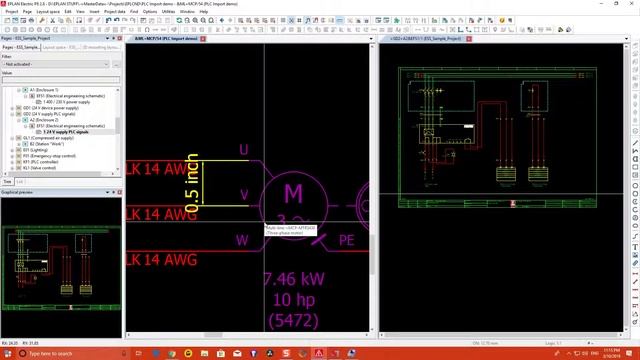This screenshot has width=640, height=360.
Task: Switch to the PLC import demo page tab
Action: click(166, 39)
